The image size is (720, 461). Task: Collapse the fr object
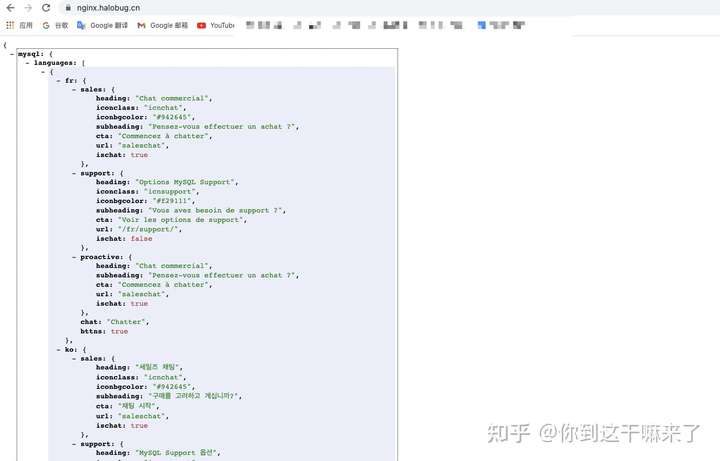pyautogui.click(x=59, y=81)
